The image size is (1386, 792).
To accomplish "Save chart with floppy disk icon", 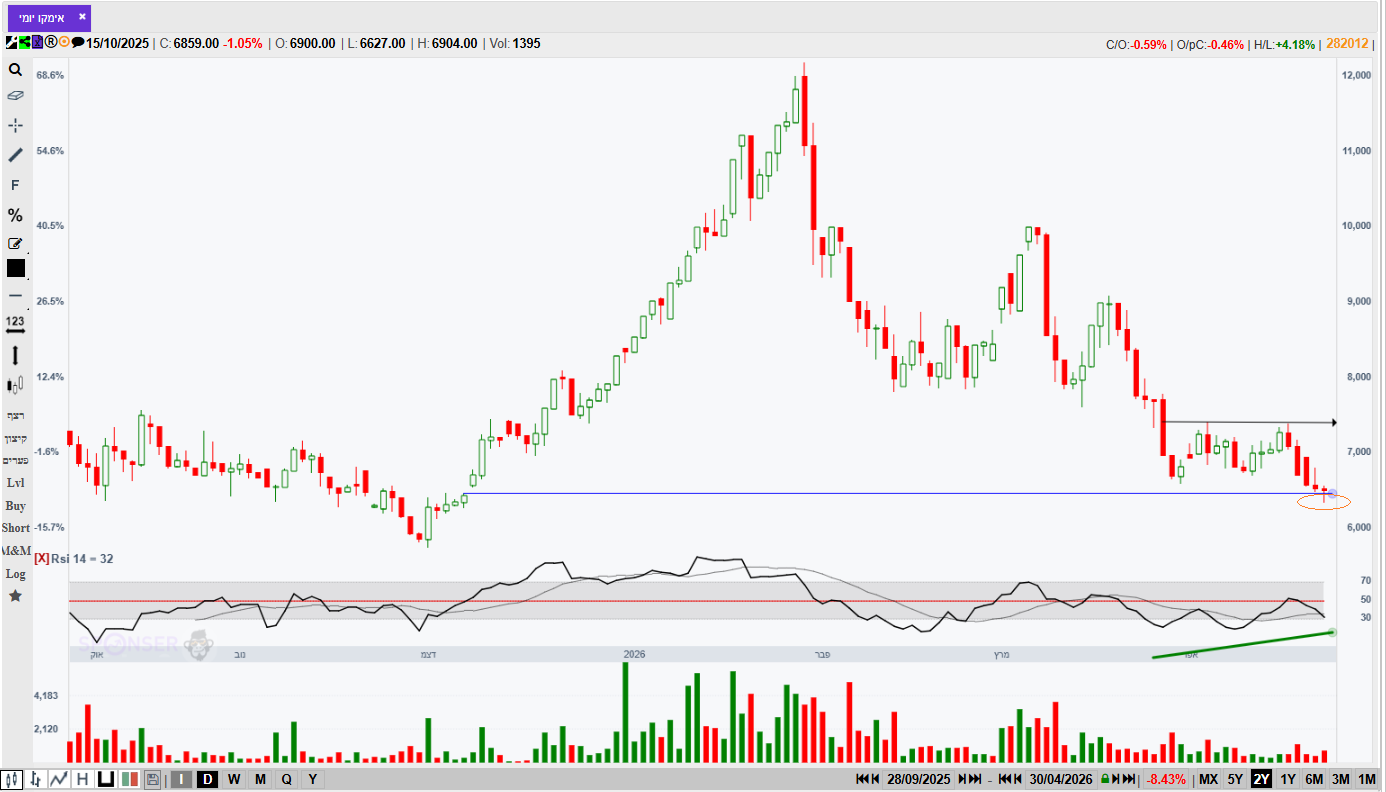I will tap(153, 779).
